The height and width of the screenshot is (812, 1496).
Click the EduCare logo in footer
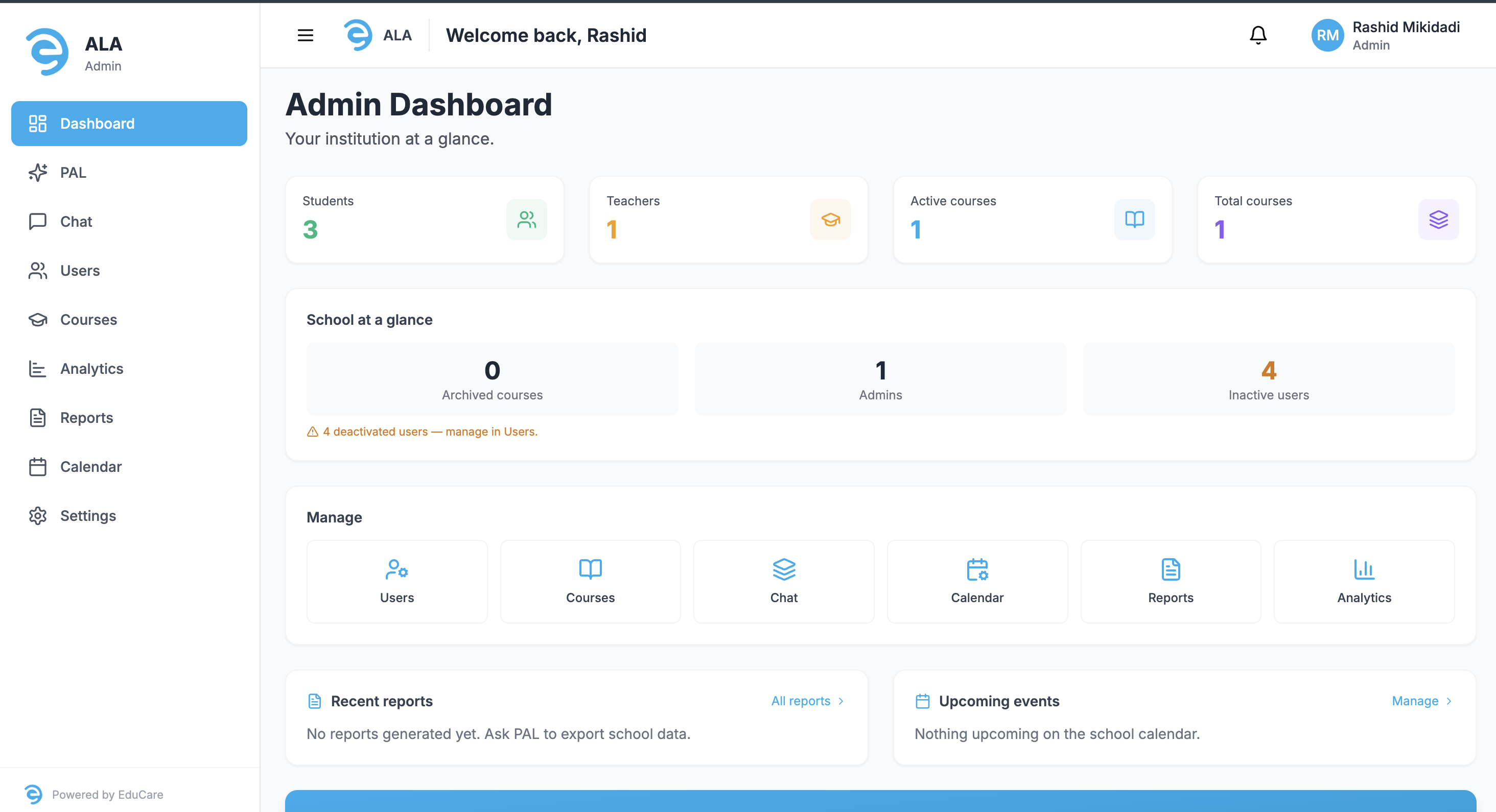coord(34,795)
